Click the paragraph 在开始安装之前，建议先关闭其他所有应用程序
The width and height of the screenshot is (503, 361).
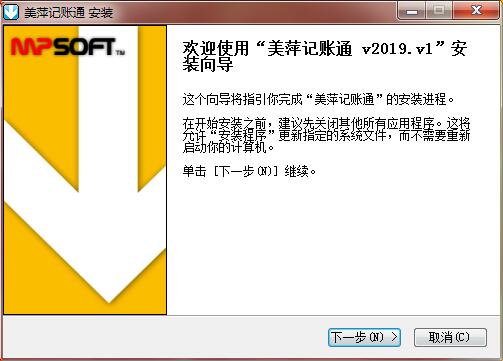tap(326, 135)
